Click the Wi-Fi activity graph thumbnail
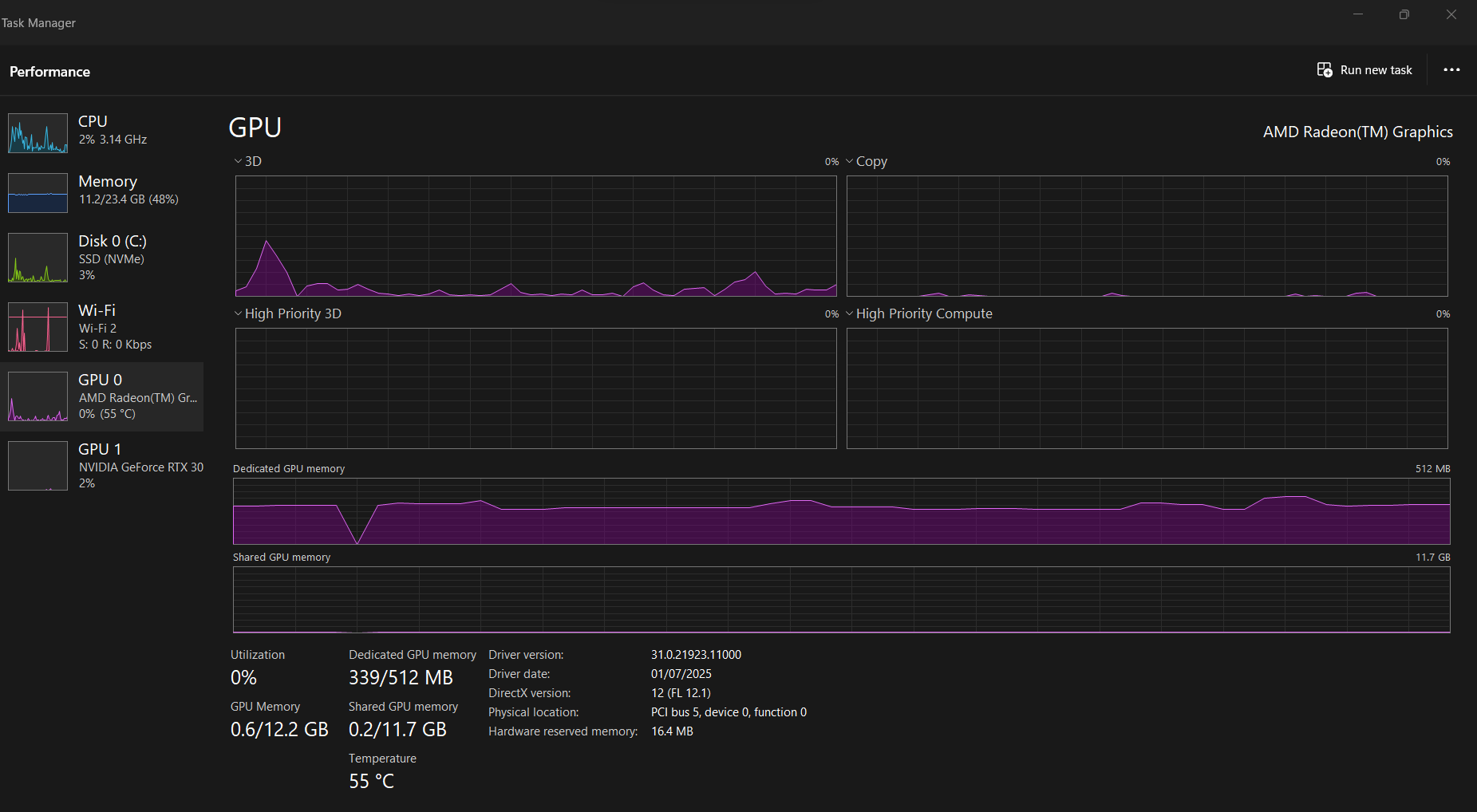This screenshot has width=1477, height=812. coord(38,327)
